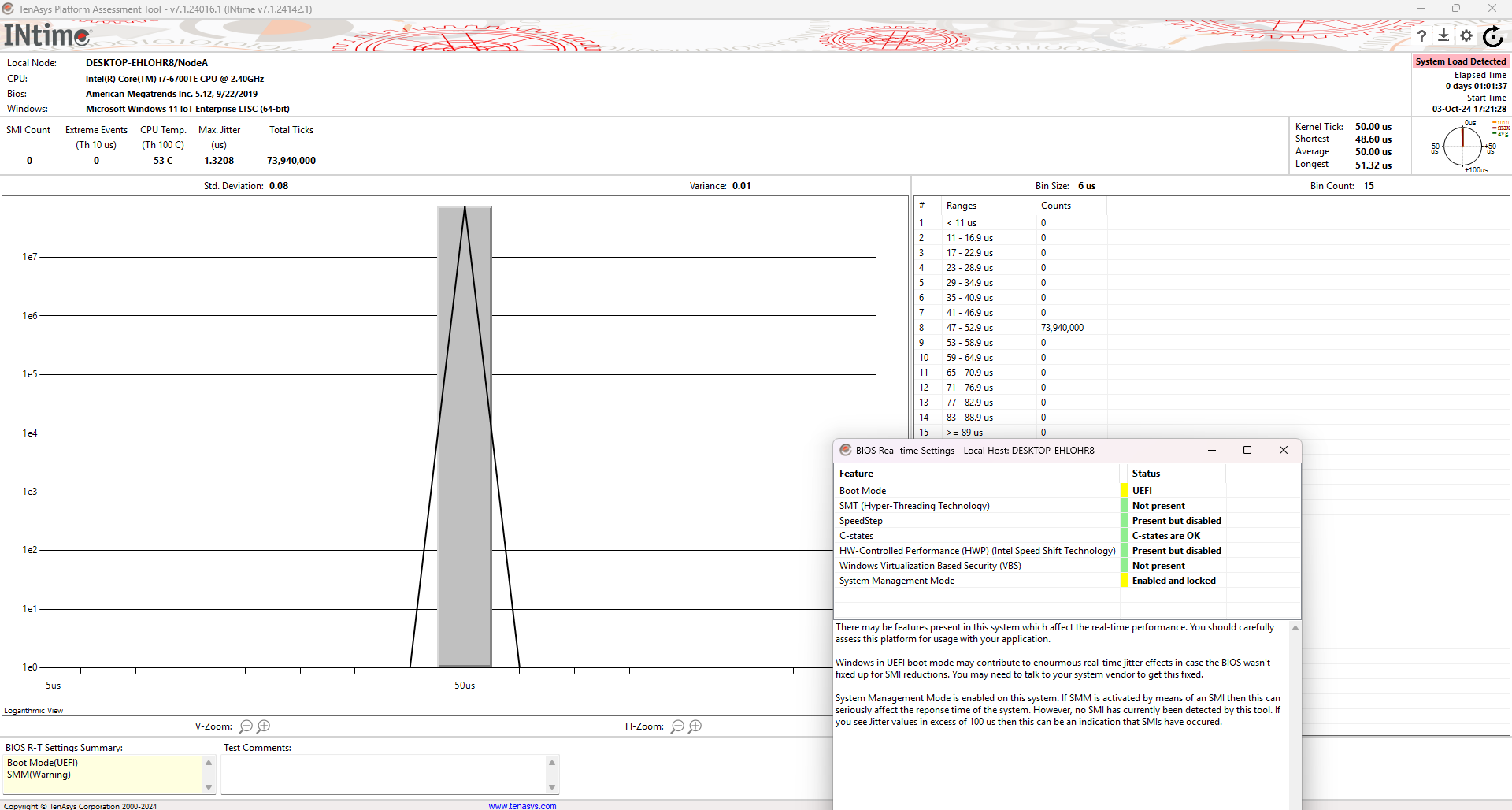Click the TenAsys app icon in the title bar
Image resolution: width=1512 pixels, height=810 pixels.
(x=8, y=9)
